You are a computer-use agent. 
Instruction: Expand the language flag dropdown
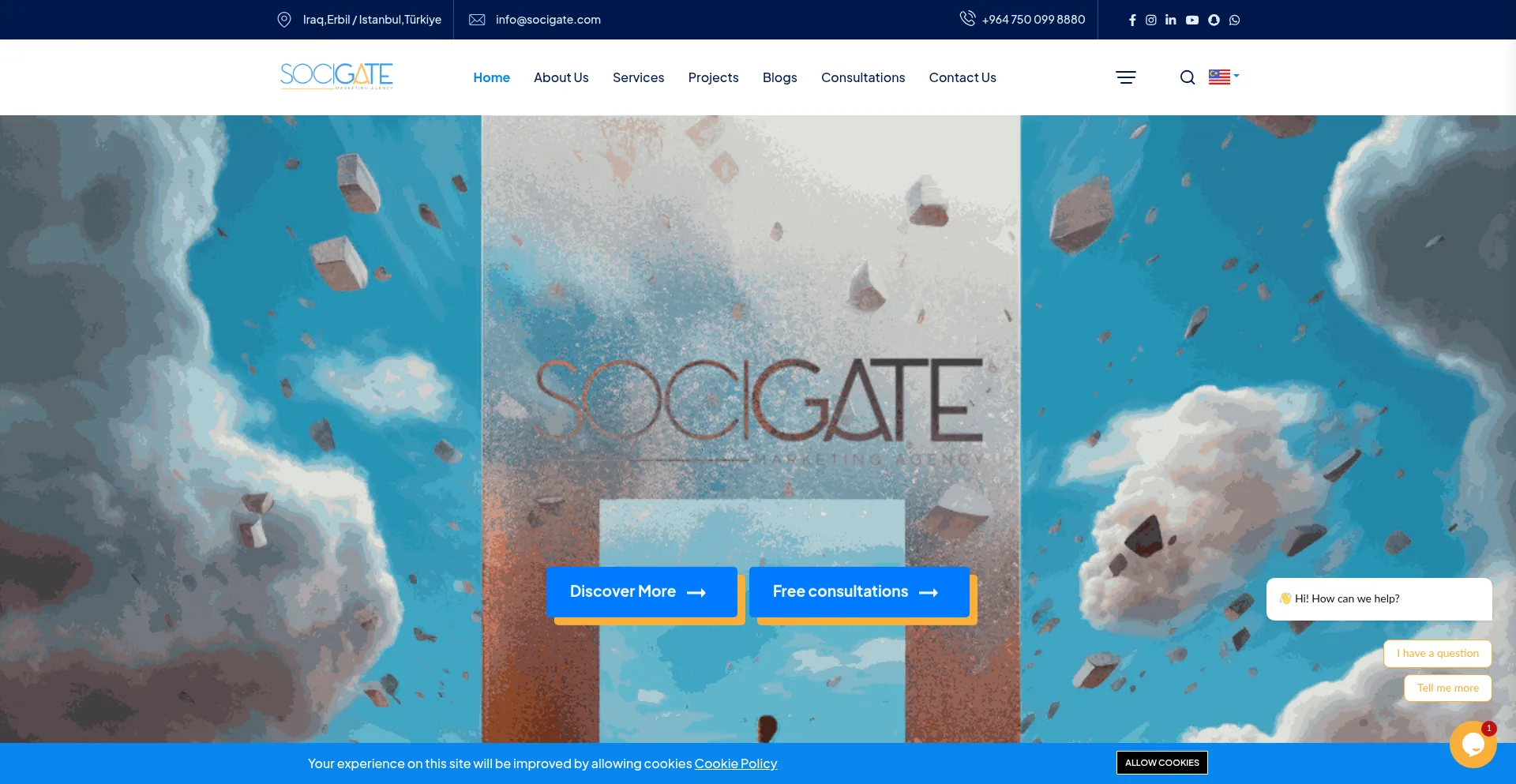tap(1224, 77)
